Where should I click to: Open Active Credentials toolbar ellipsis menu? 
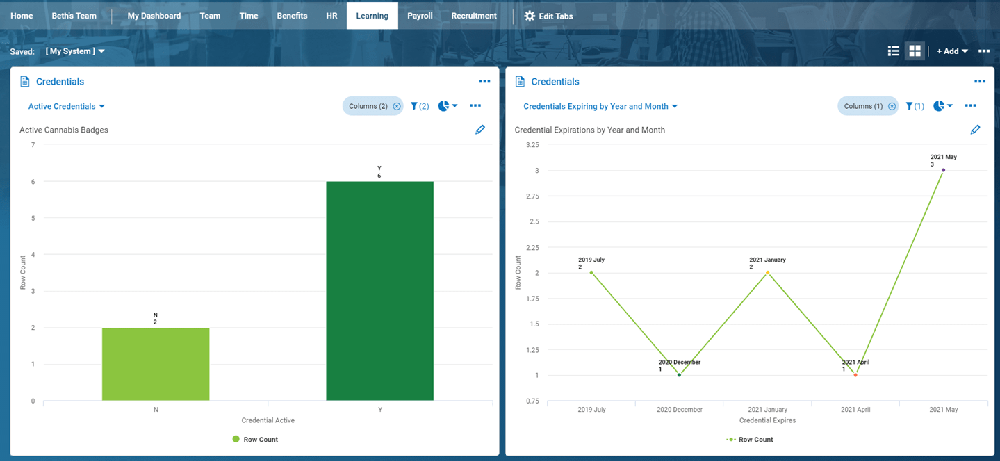(475, 106)
